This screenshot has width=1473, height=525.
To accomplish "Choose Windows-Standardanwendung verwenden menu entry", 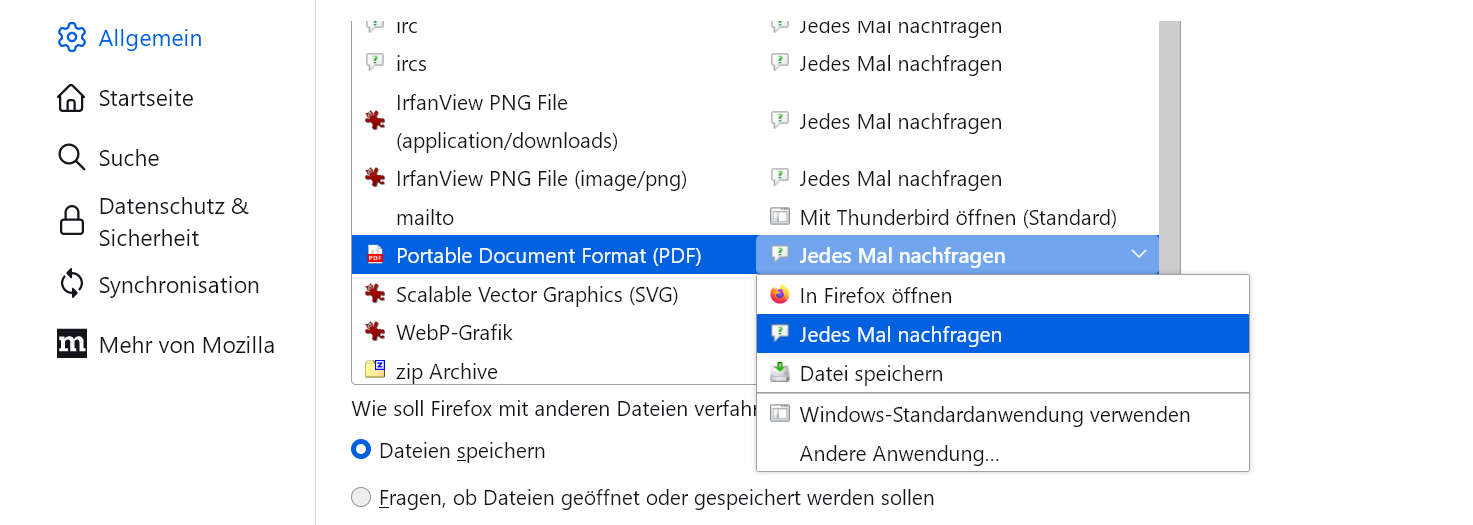I will 994,414.
